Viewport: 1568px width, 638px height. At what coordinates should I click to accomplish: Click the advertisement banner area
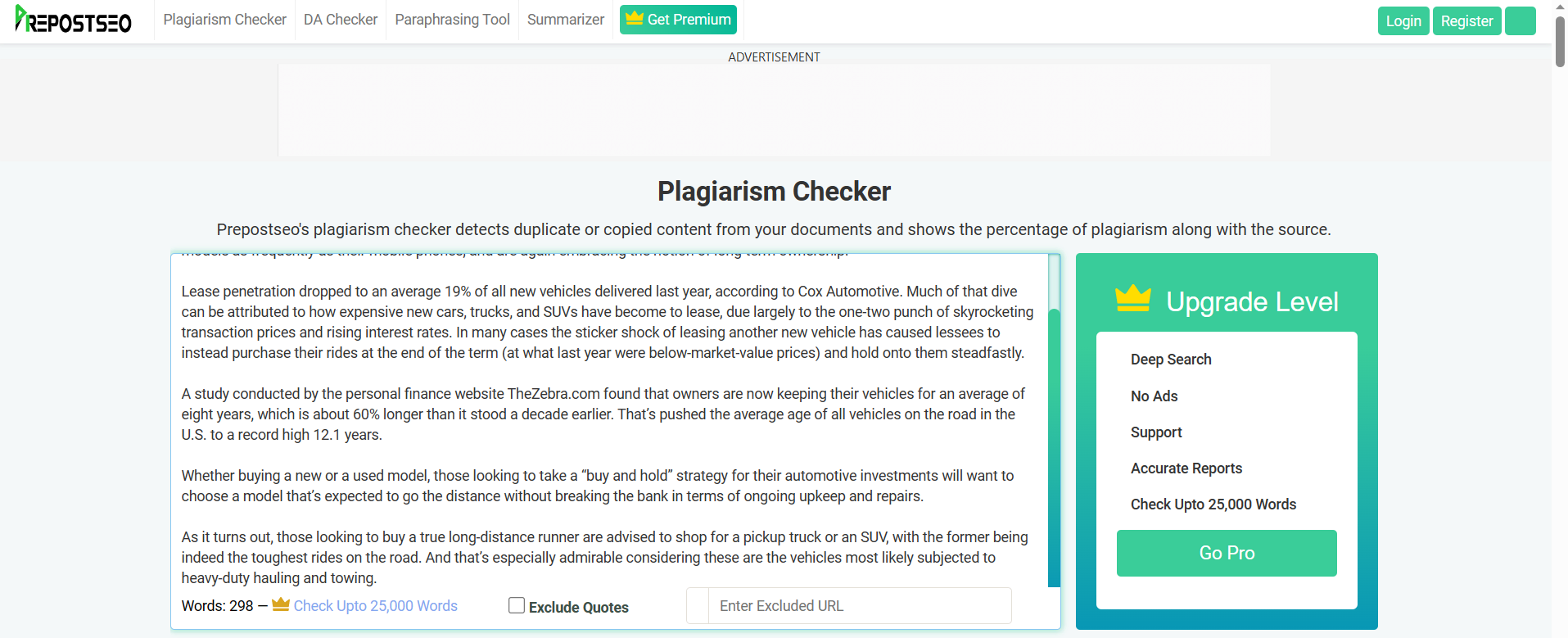(774, 110)
